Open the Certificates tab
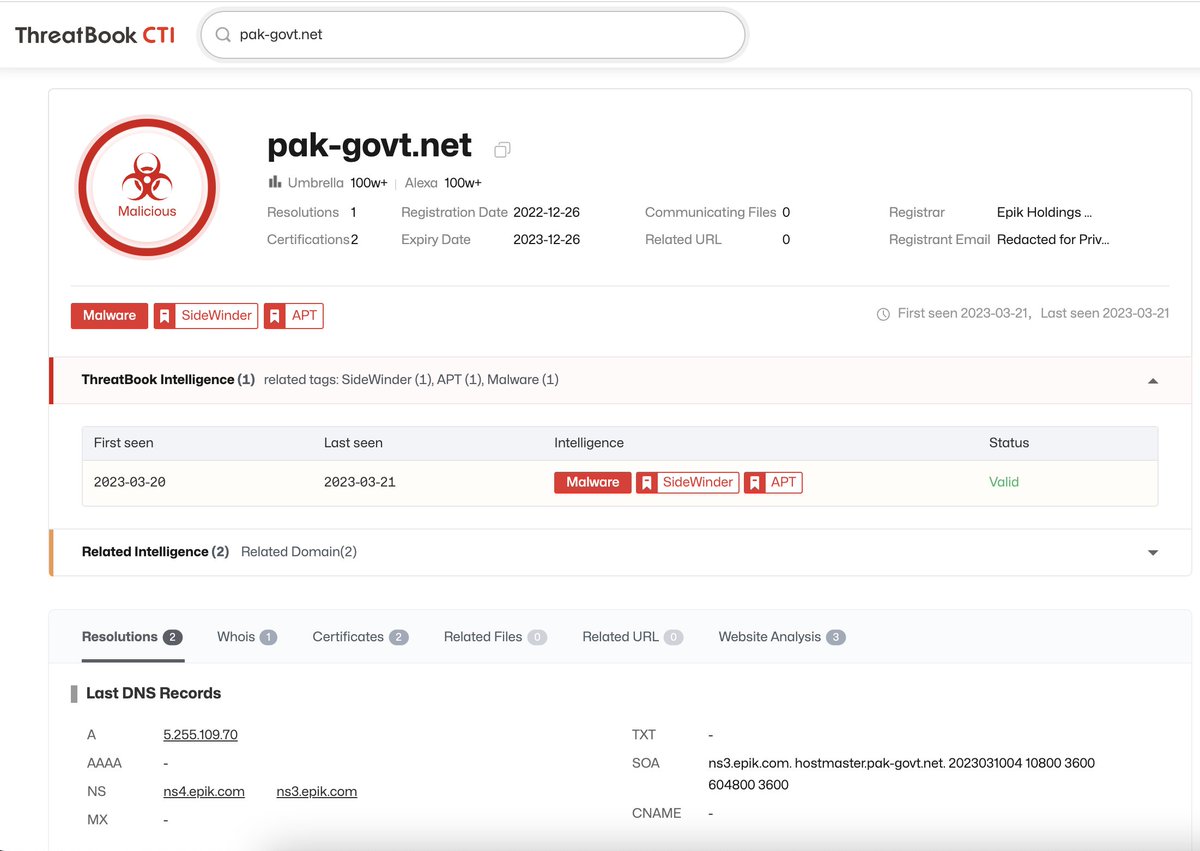Viewport: 1200px width, 851px height. tap(348, 636)
